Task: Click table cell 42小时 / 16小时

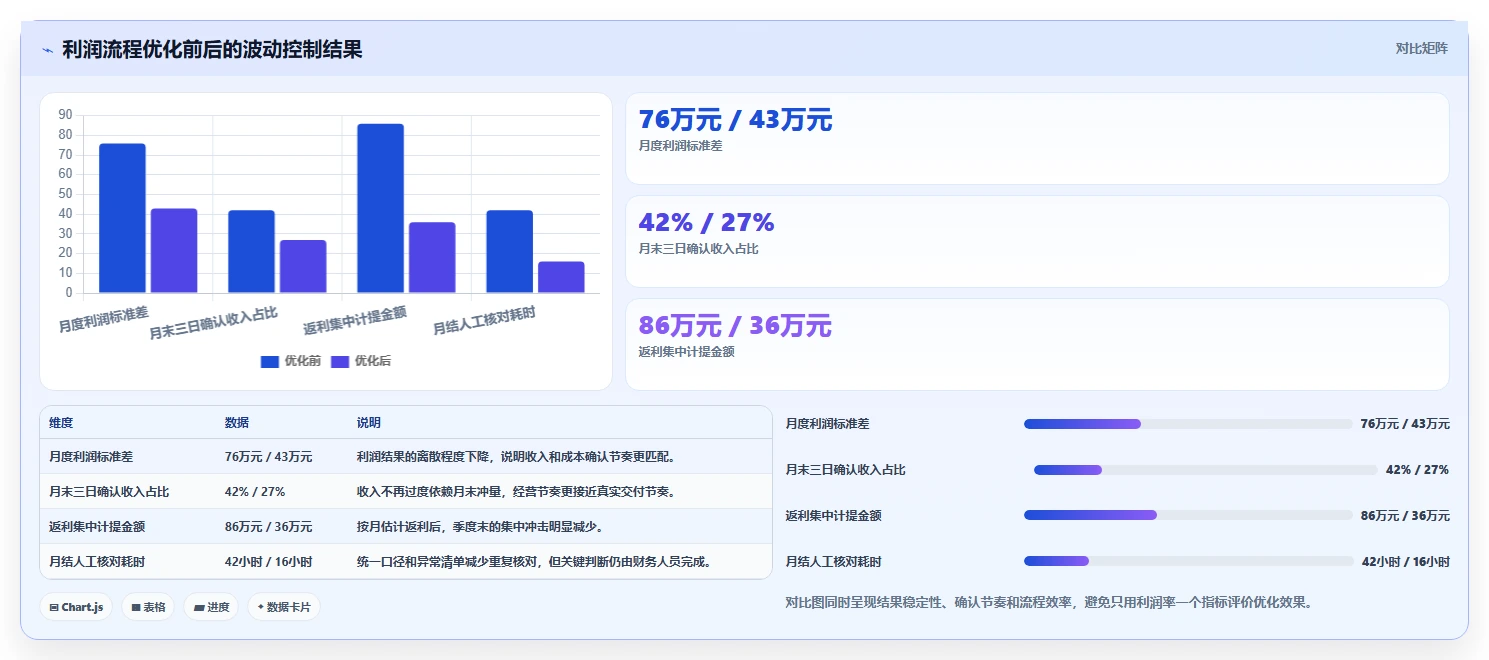Action: point(268,562)
